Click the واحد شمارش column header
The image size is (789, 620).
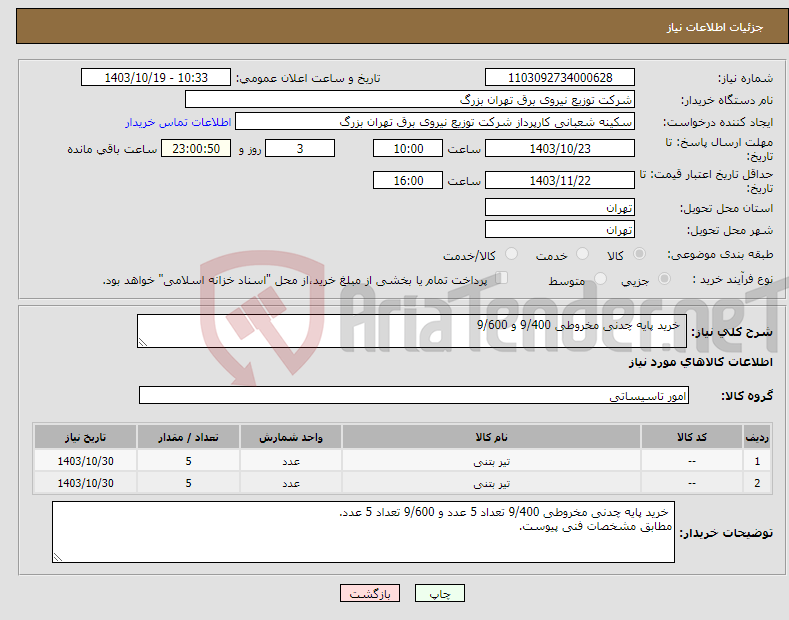click(x=291, y=437)
